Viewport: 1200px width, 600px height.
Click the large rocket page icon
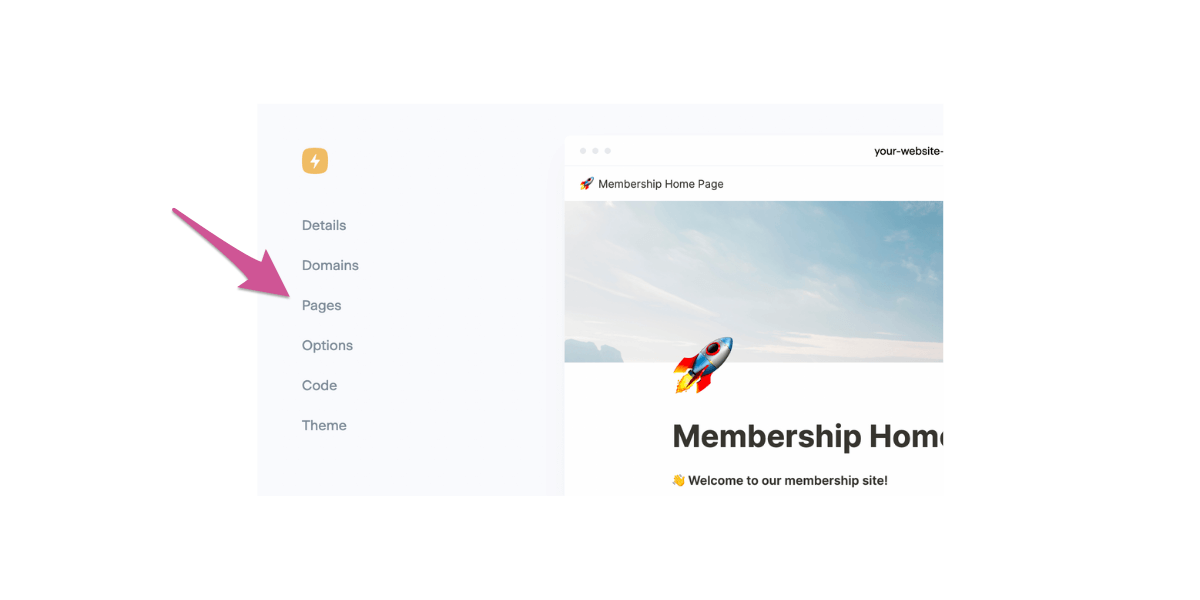pos(703,364)
